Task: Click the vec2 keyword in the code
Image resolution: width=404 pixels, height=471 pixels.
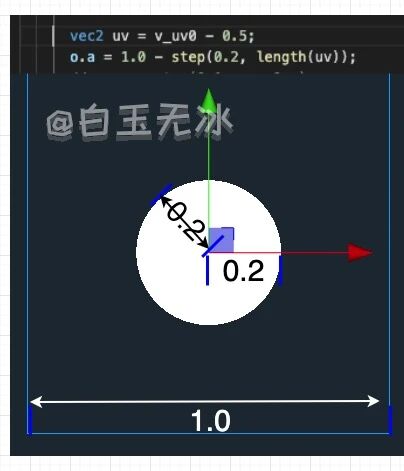Action: pos(87,36)
